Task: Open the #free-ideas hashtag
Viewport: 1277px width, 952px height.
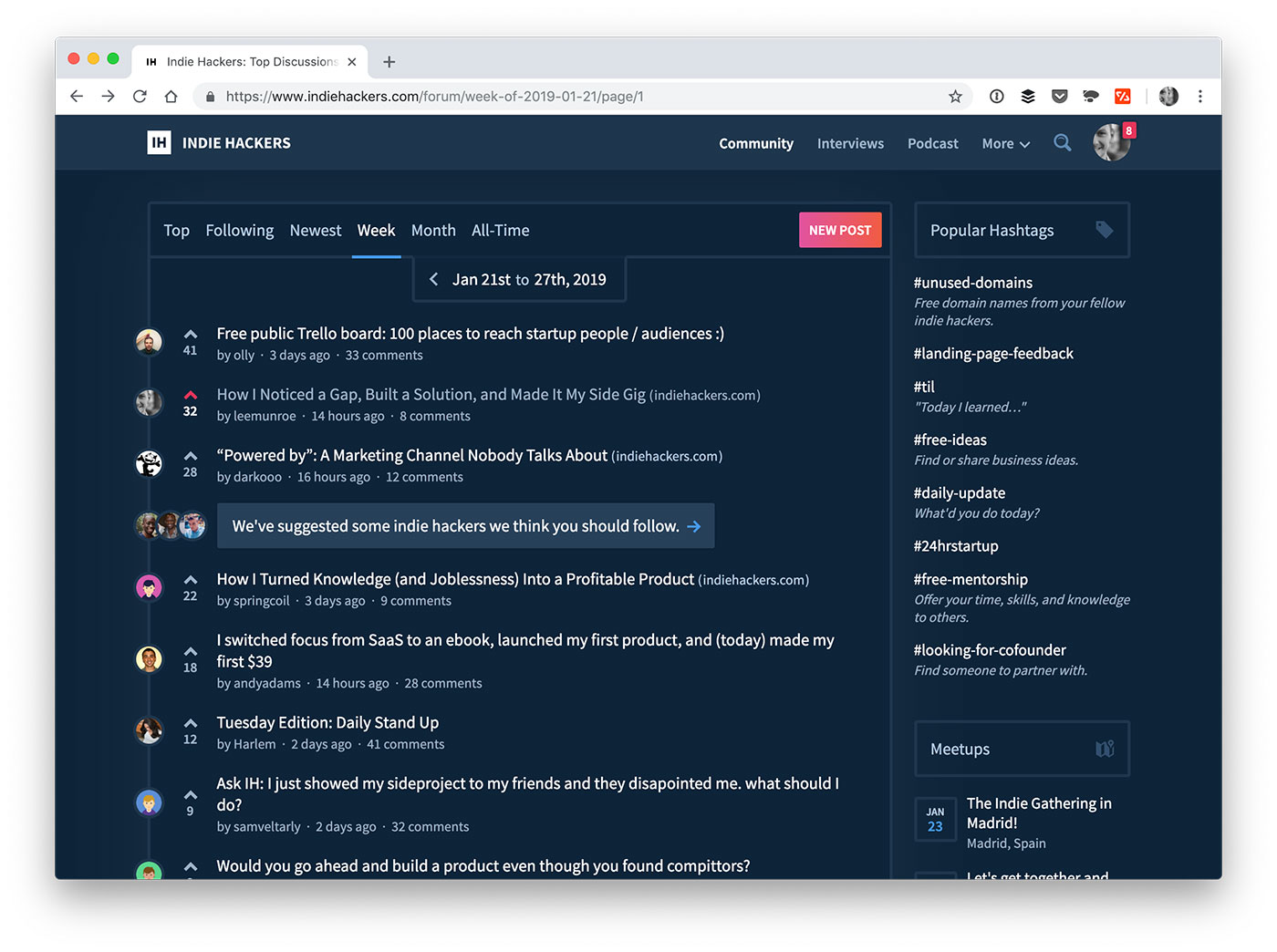Action: point(950,440)
